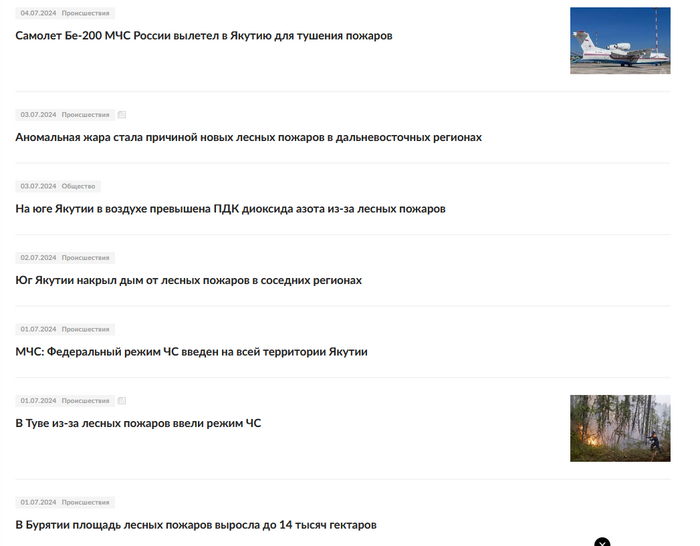Click the document icon beside Tuva article tag
The width and height of the screenshot is (700, 546).
(x=121, y=400)
